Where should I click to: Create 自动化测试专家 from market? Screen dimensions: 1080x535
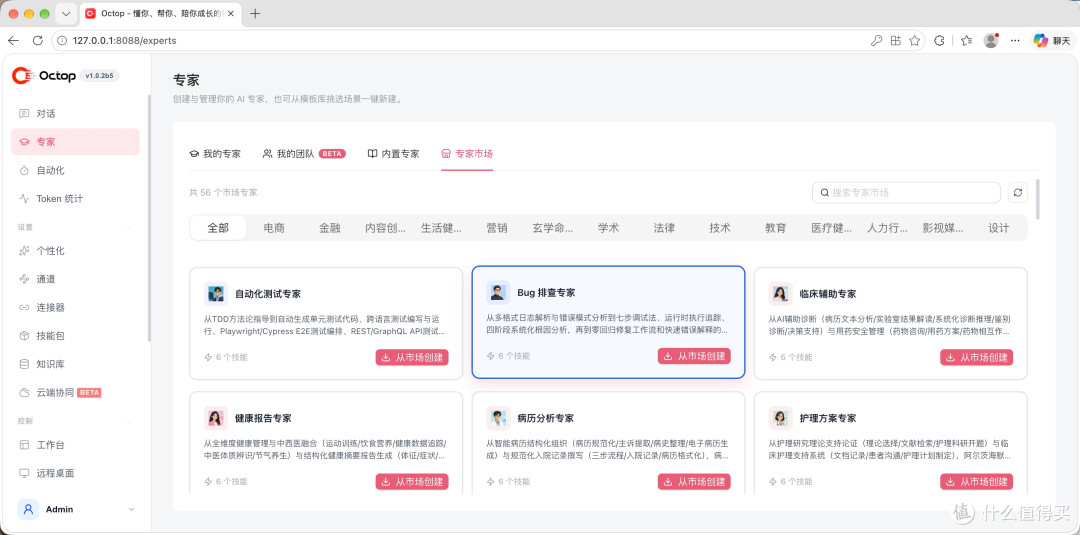[x=412, y=357]
